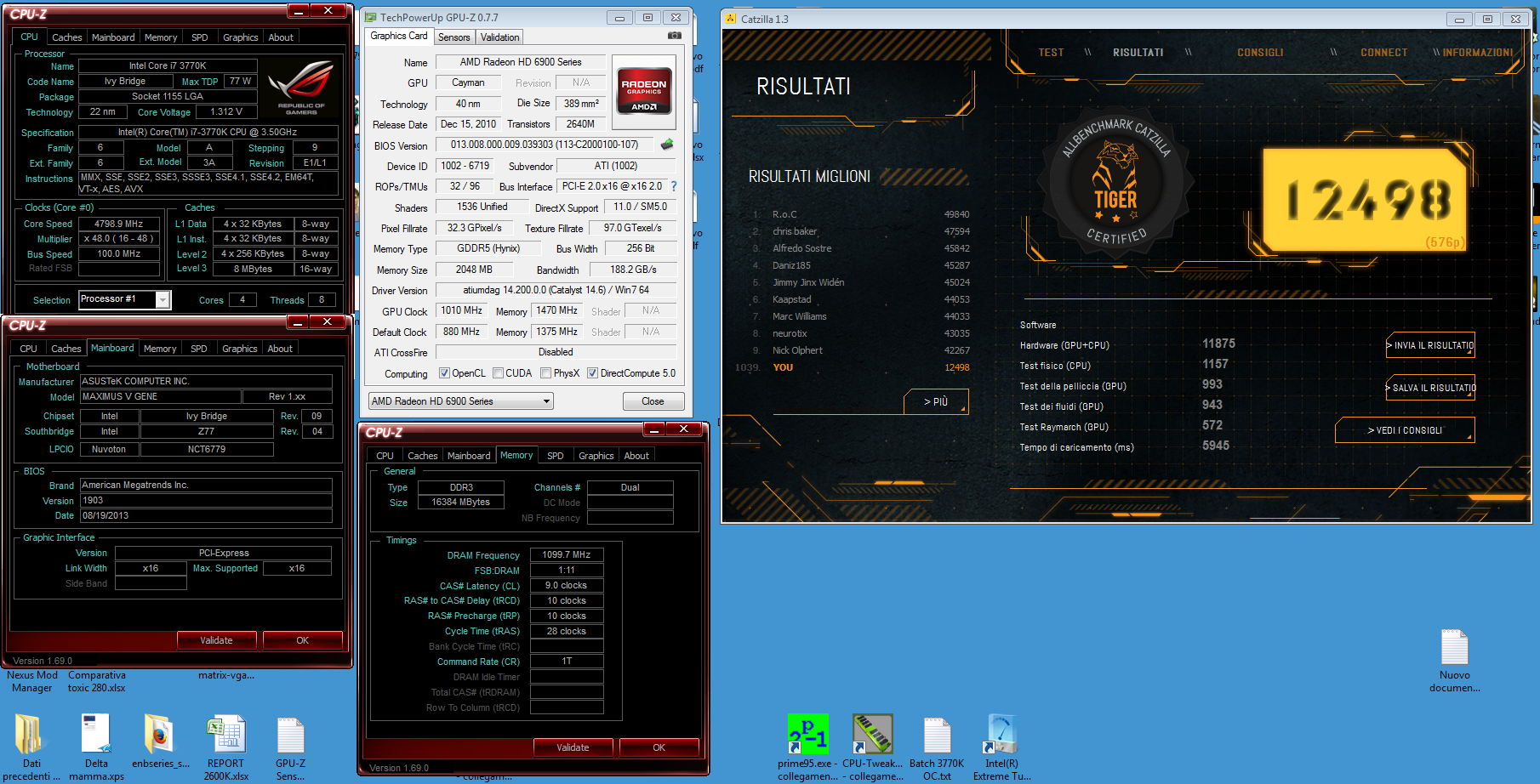Select the CPU tab in Memory CPU-Z window
The image size is (1540, 784).
point(385,456)
